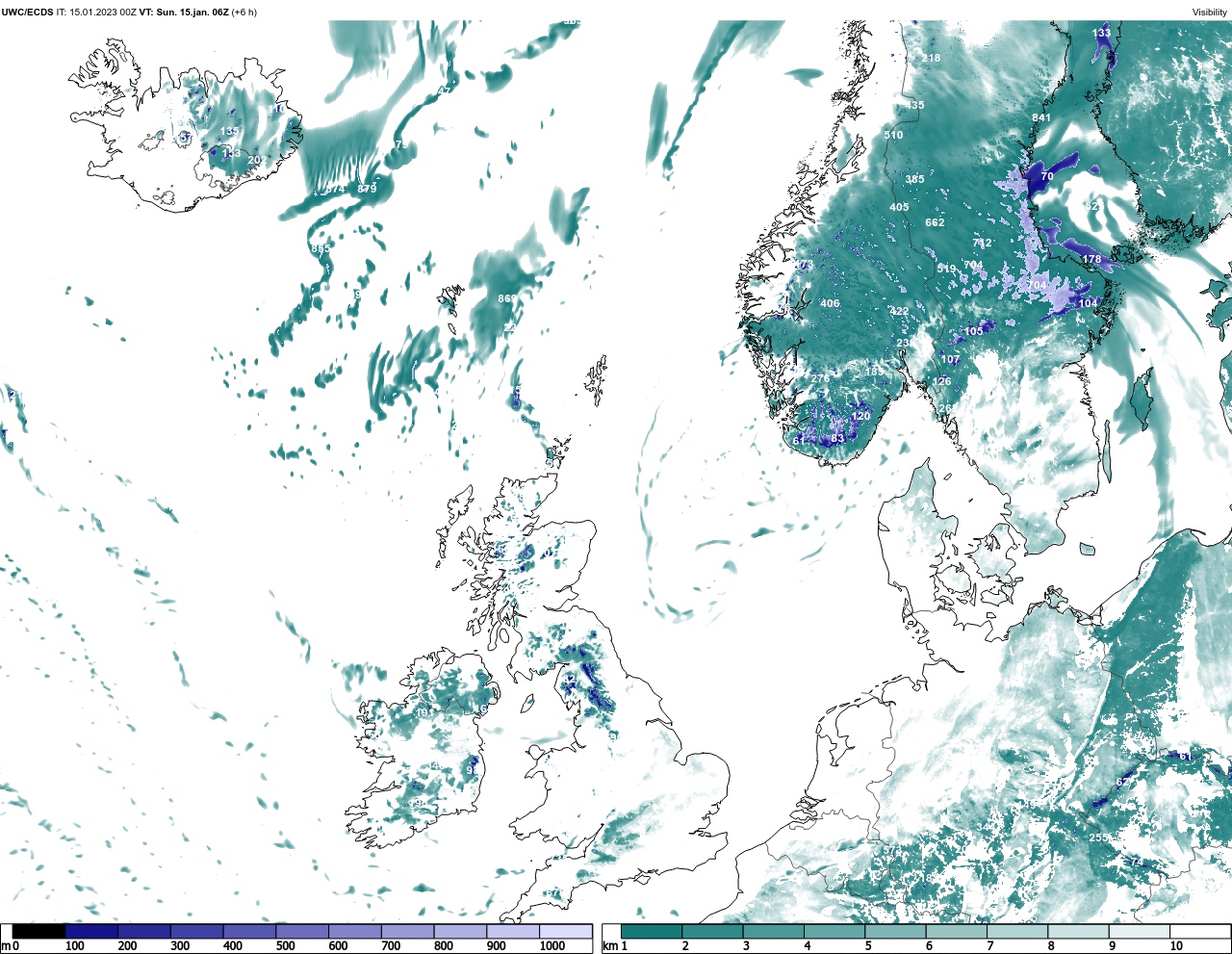
Task: Click the '178' visibility value on map
Action: point(1091,259)
